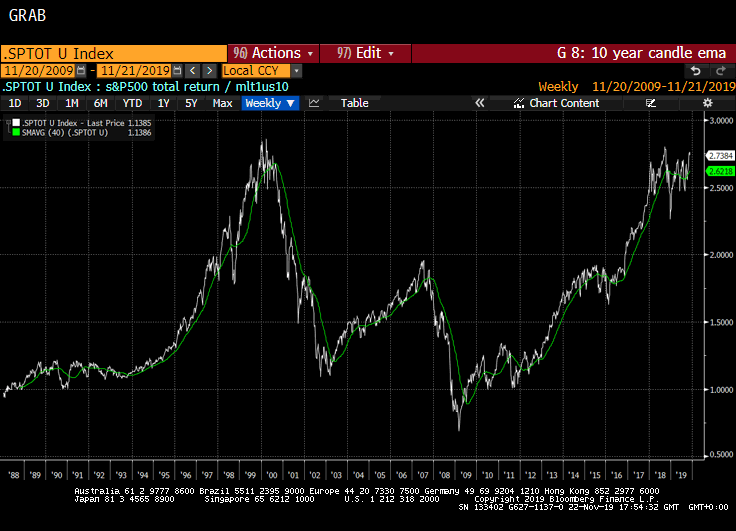Viewport: 736px width, 531px height.
Task: Open chart settings gear icon
Action: tap(707, 103)
